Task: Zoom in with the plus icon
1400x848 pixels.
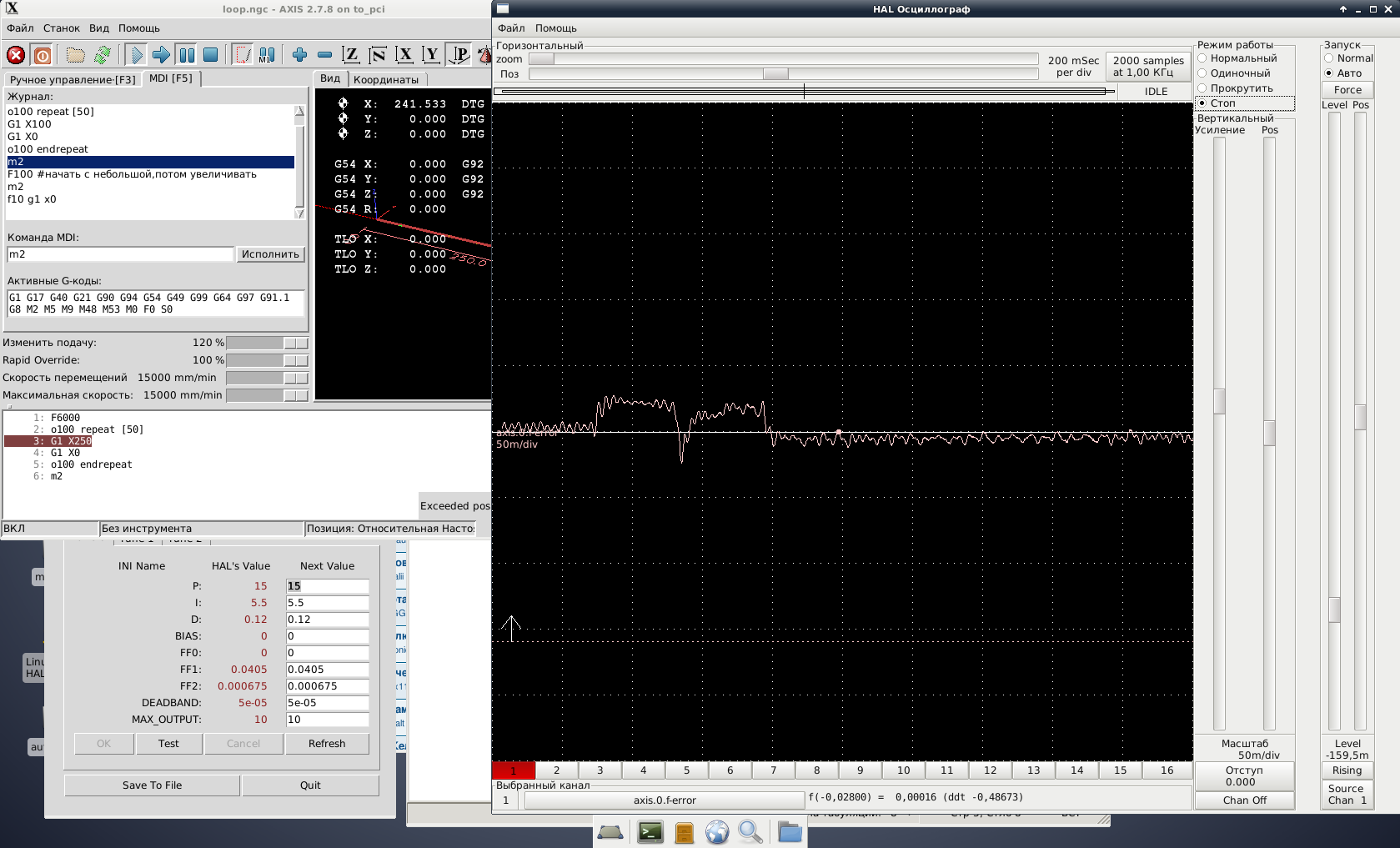Action: click(299, 55)
